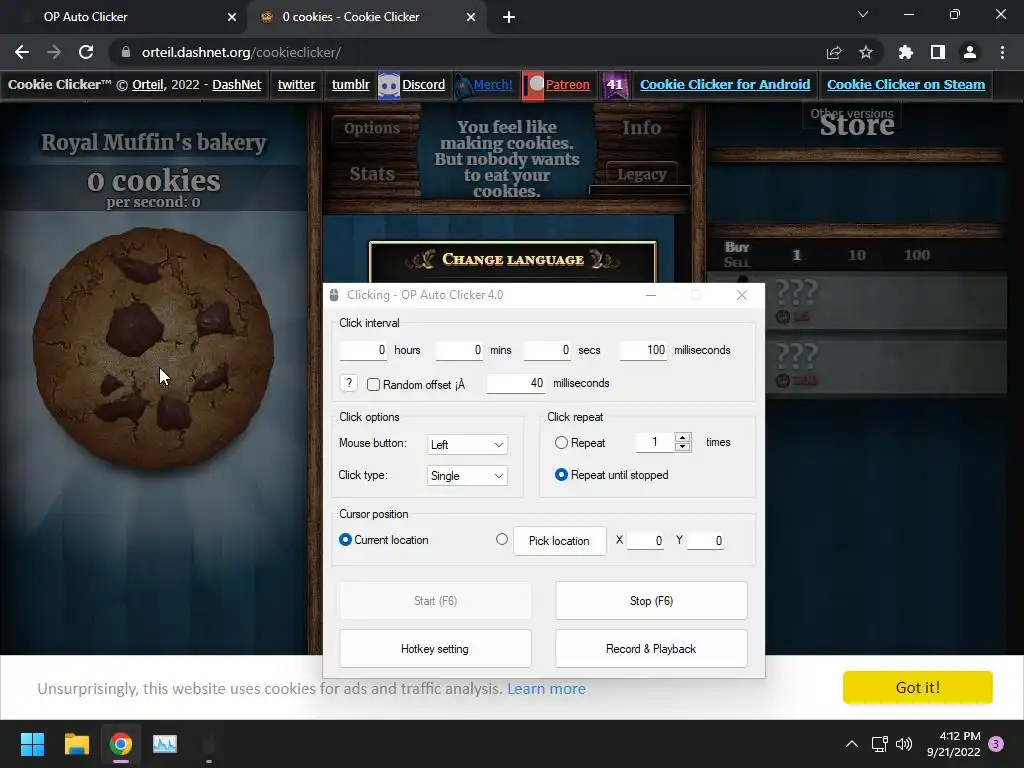Select buy quantity 10 in Store
The image size is (1024, 768).
pos(857,255)
